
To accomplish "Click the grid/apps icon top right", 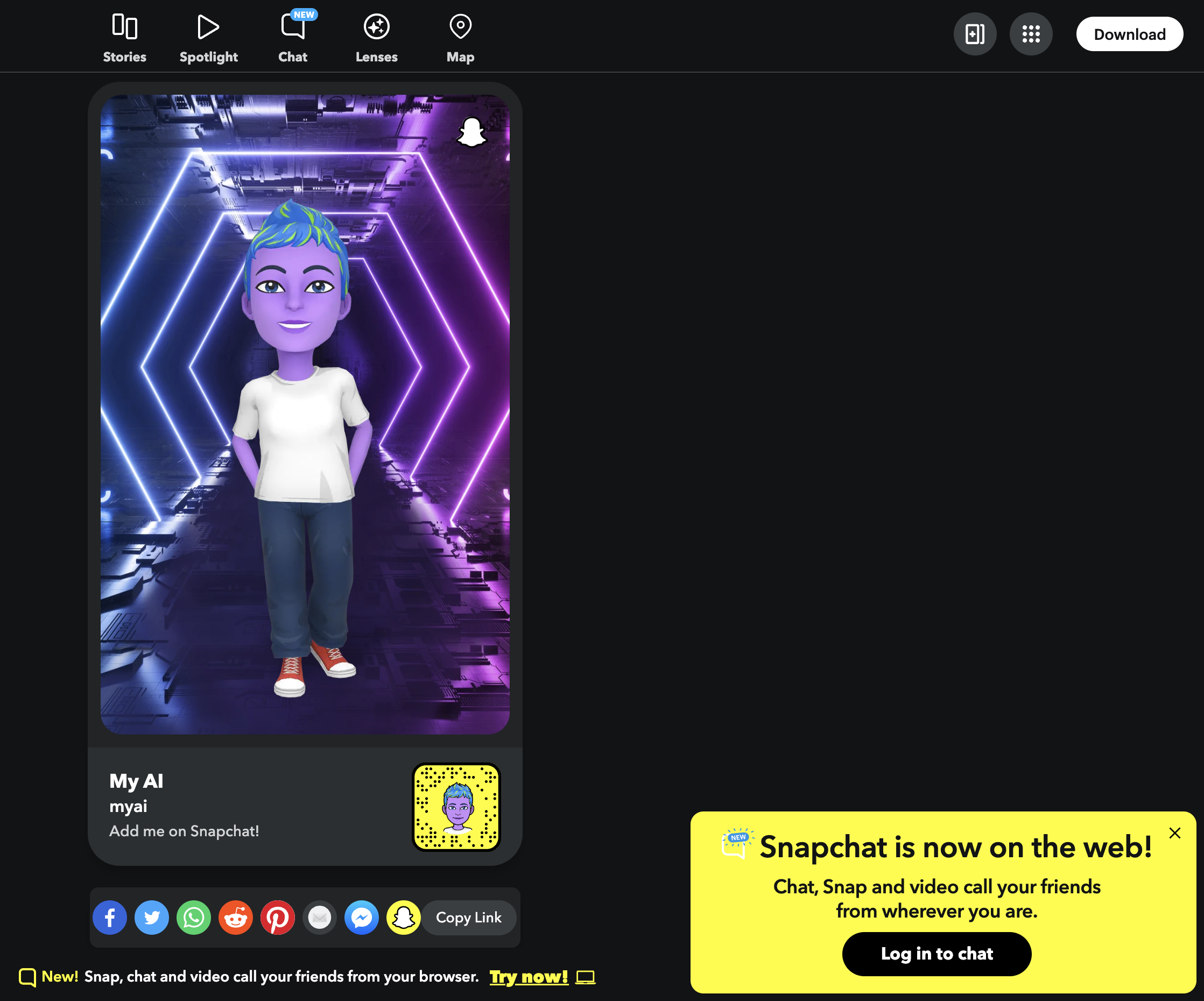I will (1031, 33).
